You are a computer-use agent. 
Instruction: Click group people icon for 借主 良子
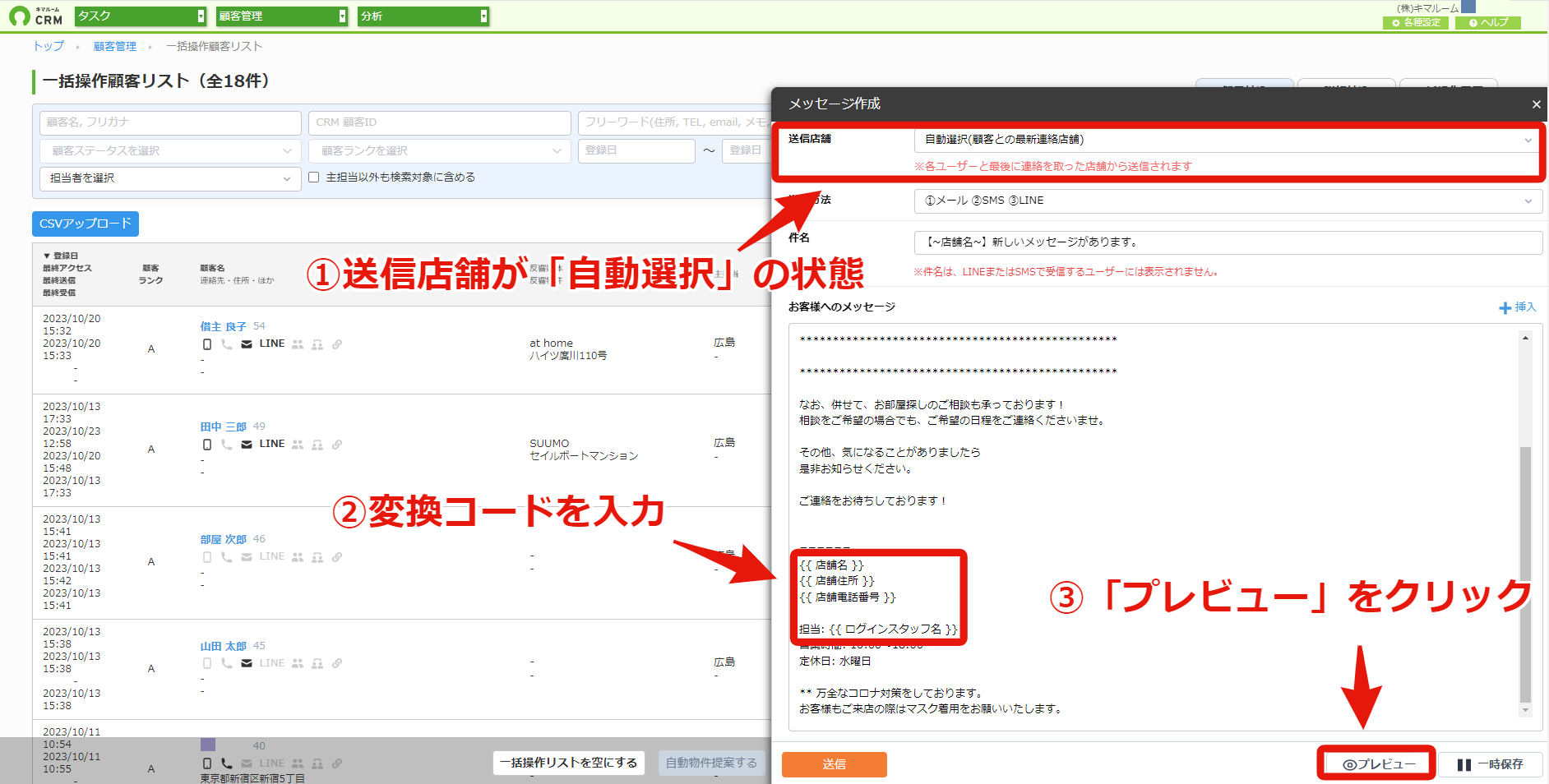(x=298, y=344)
